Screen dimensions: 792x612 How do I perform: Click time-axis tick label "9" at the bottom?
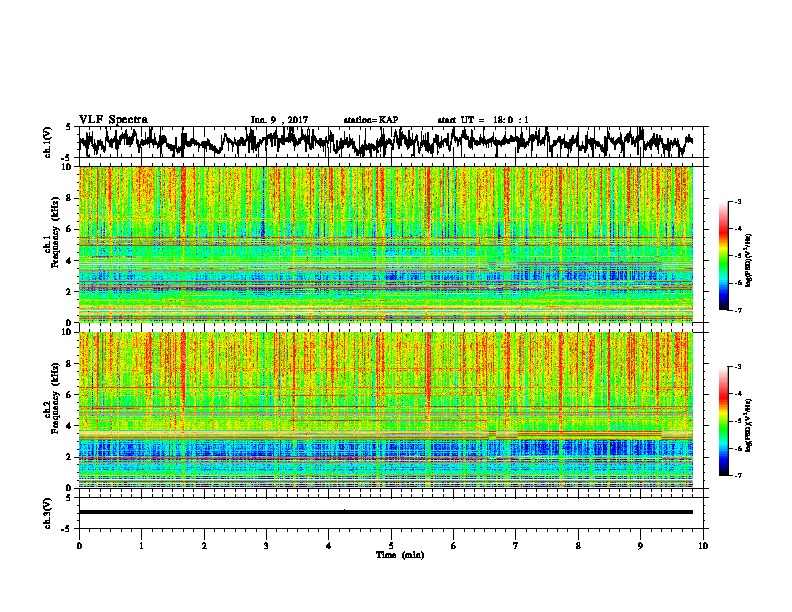[x=640, y=546]
